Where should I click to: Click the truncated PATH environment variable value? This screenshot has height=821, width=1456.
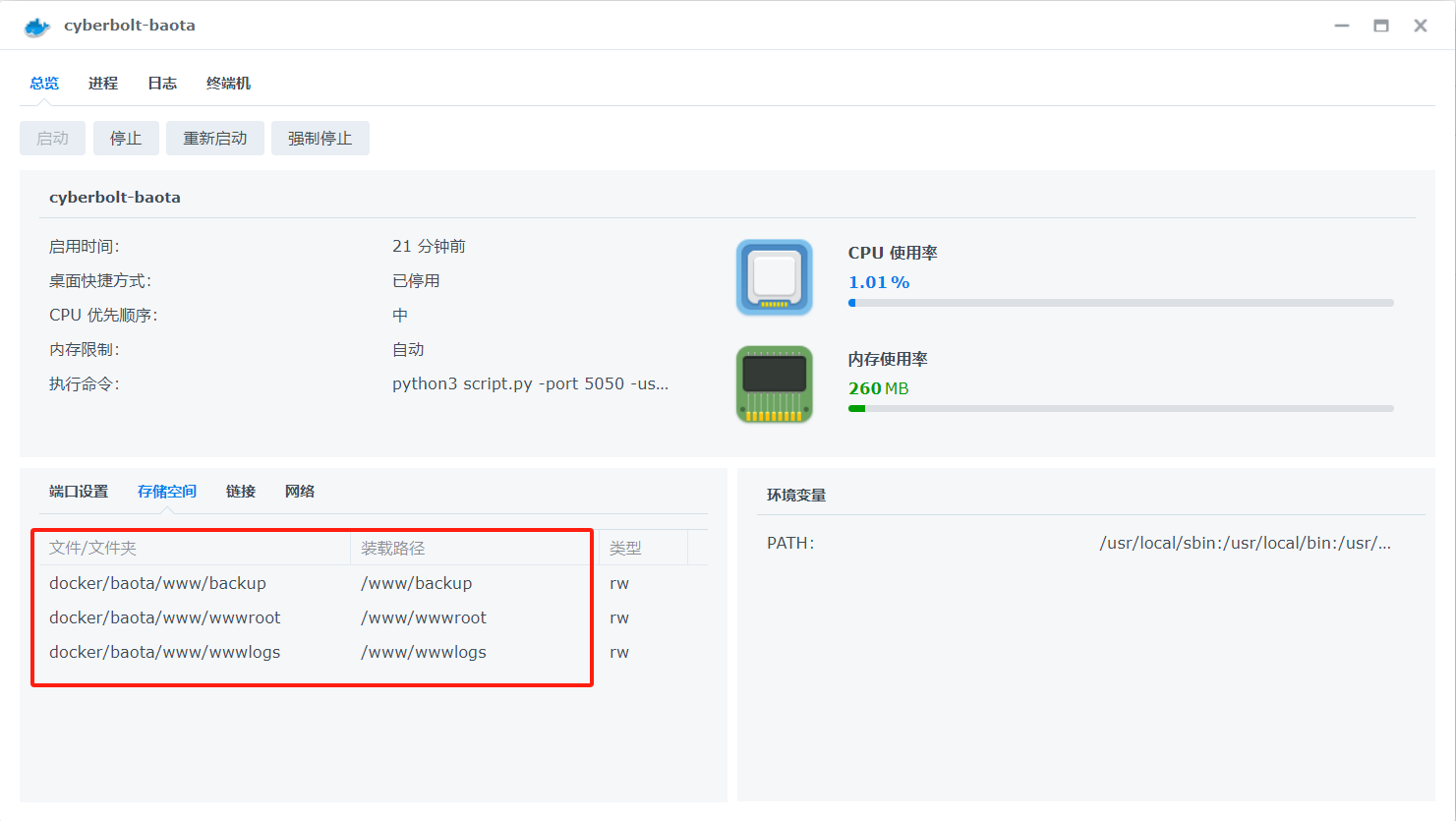[1247, 542]
